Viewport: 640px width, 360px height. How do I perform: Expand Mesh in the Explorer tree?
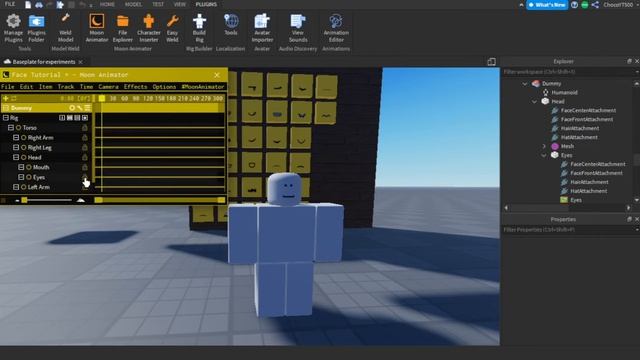point(544,146)
